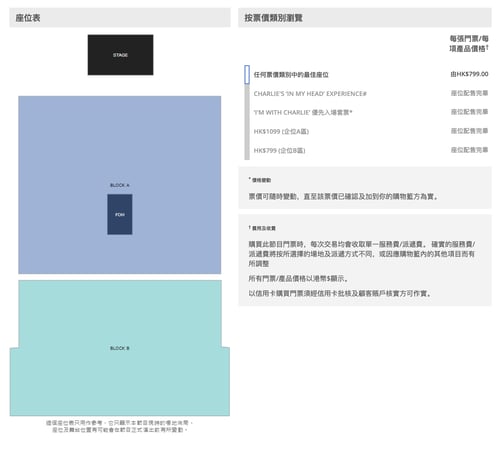Click the black STAGE box on map
Viewport: 500px width, 449px height.
(120, 55)
